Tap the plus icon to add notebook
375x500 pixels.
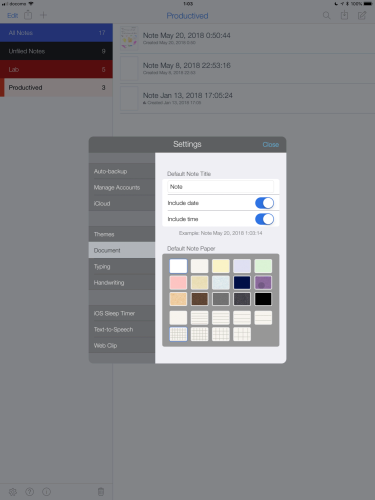coord(43,15)
